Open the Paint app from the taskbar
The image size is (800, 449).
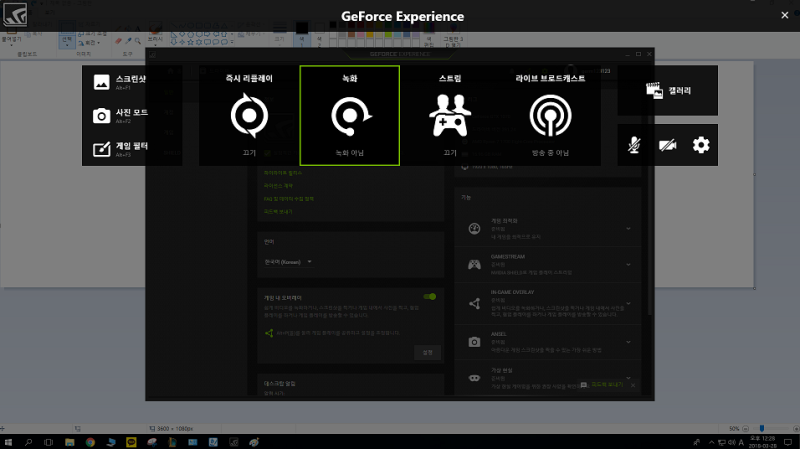pyautogui.click(x=254, y=442)
